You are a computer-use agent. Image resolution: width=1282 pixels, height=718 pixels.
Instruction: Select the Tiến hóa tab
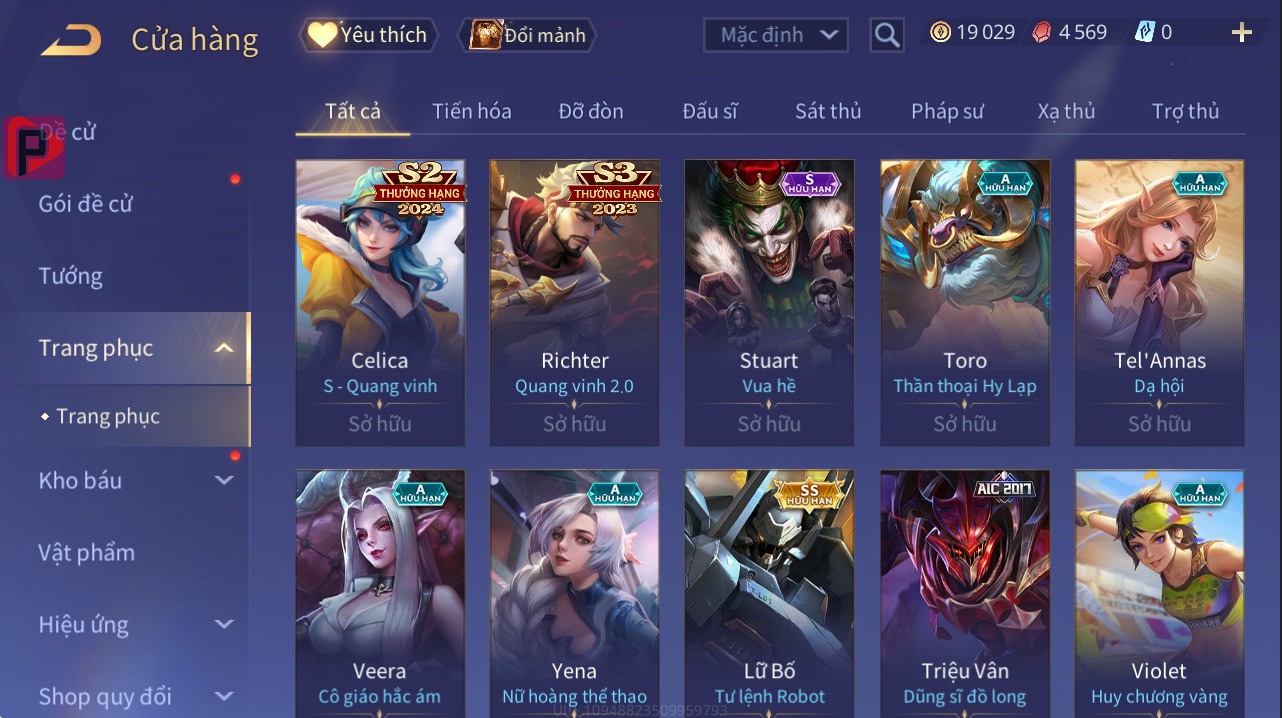tap(472, 111)
